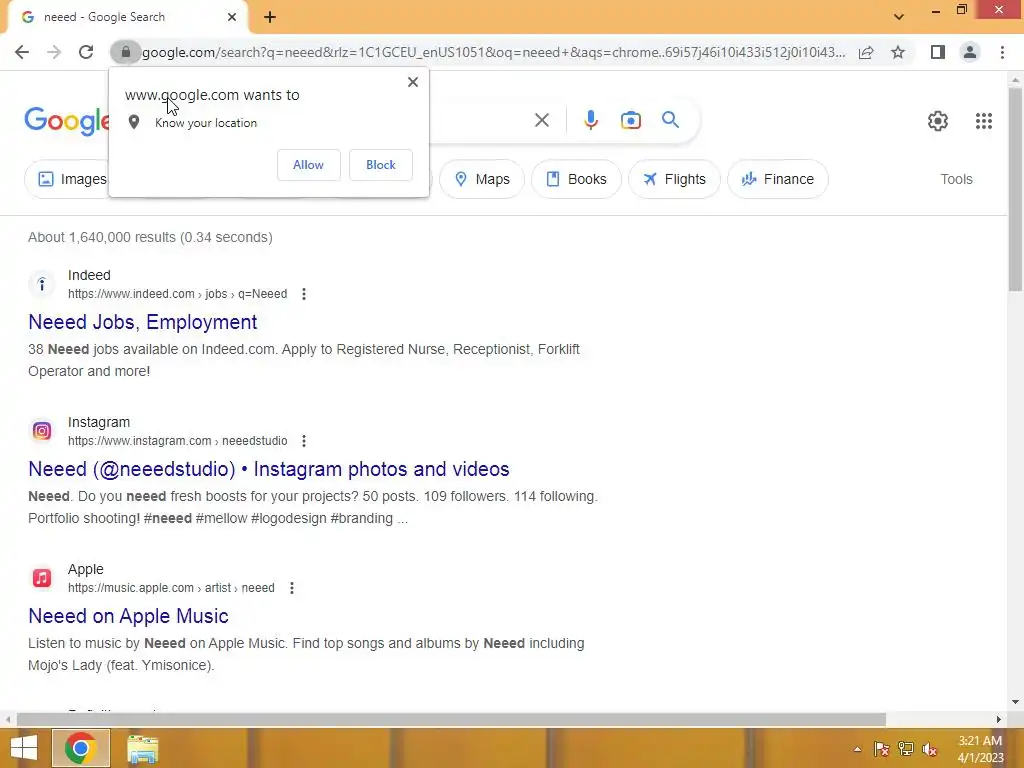Click the scroll down arrow
Viewport: 1024px width, 768px height.
tap(1015, 703)
